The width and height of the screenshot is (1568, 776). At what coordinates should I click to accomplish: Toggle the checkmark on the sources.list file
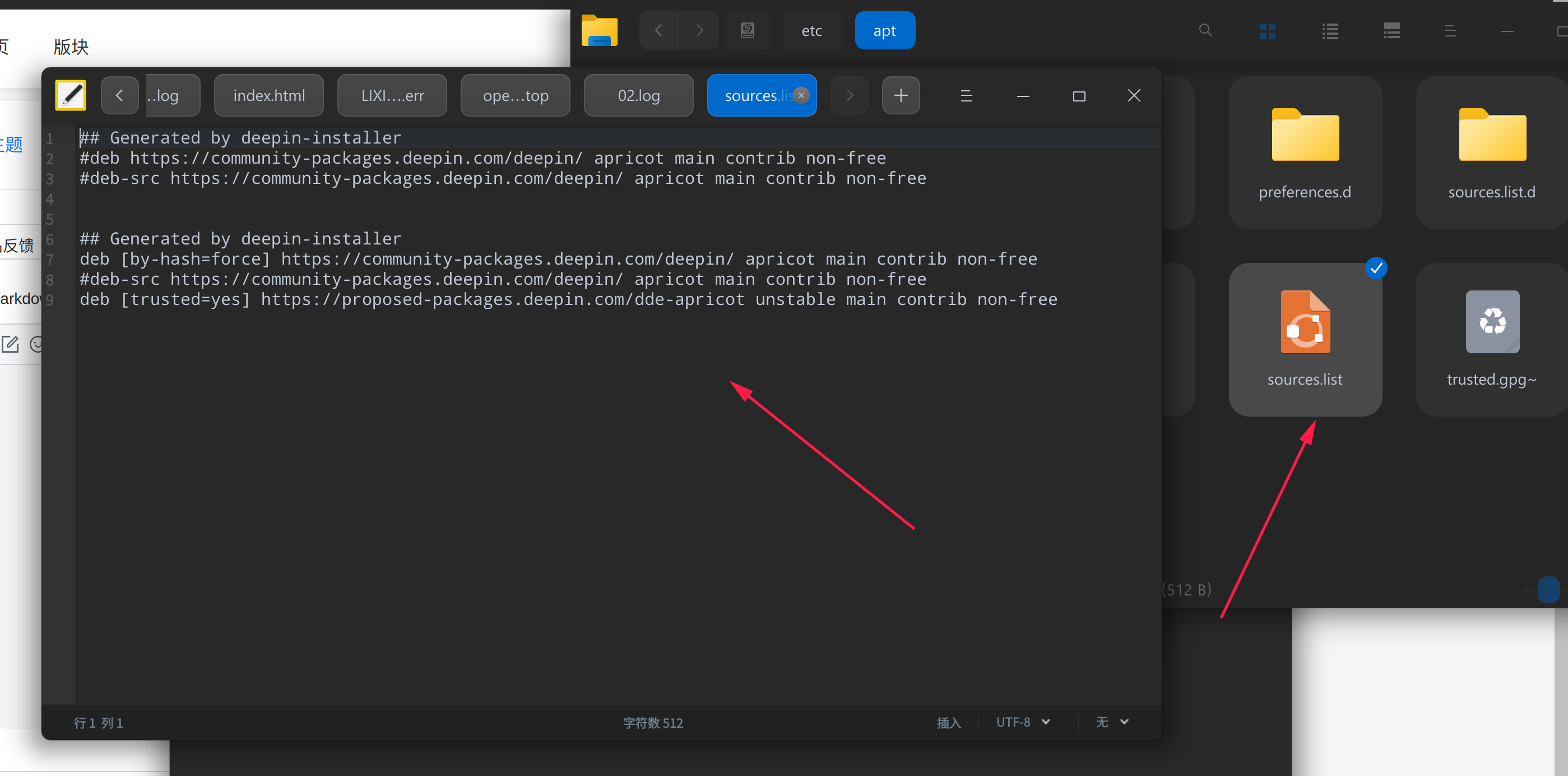(x=1376, y=268)
